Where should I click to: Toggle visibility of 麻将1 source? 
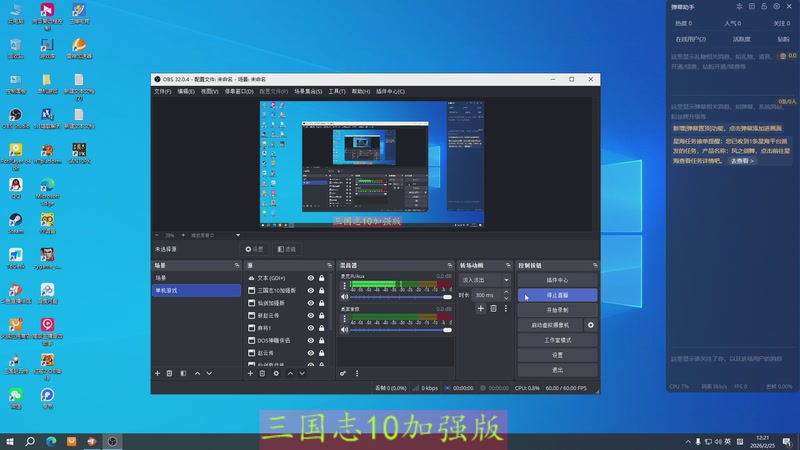coord(310,328)
